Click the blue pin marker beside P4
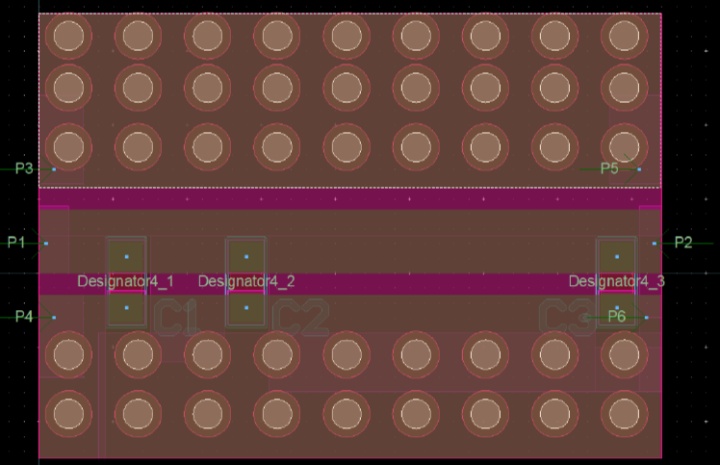 point(54,317)
